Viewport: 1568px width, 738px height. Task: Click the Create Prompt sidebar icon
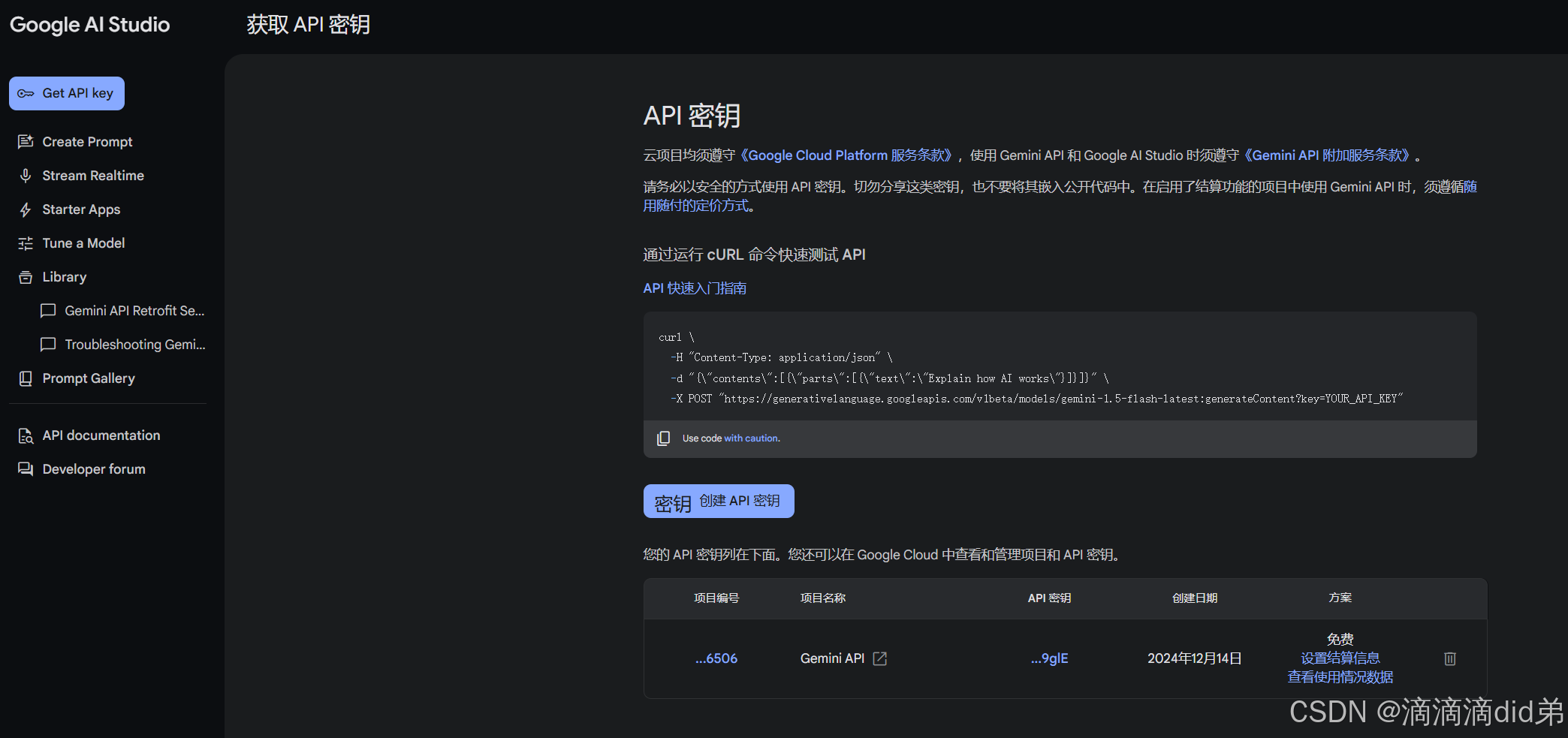tap(26, 142)
